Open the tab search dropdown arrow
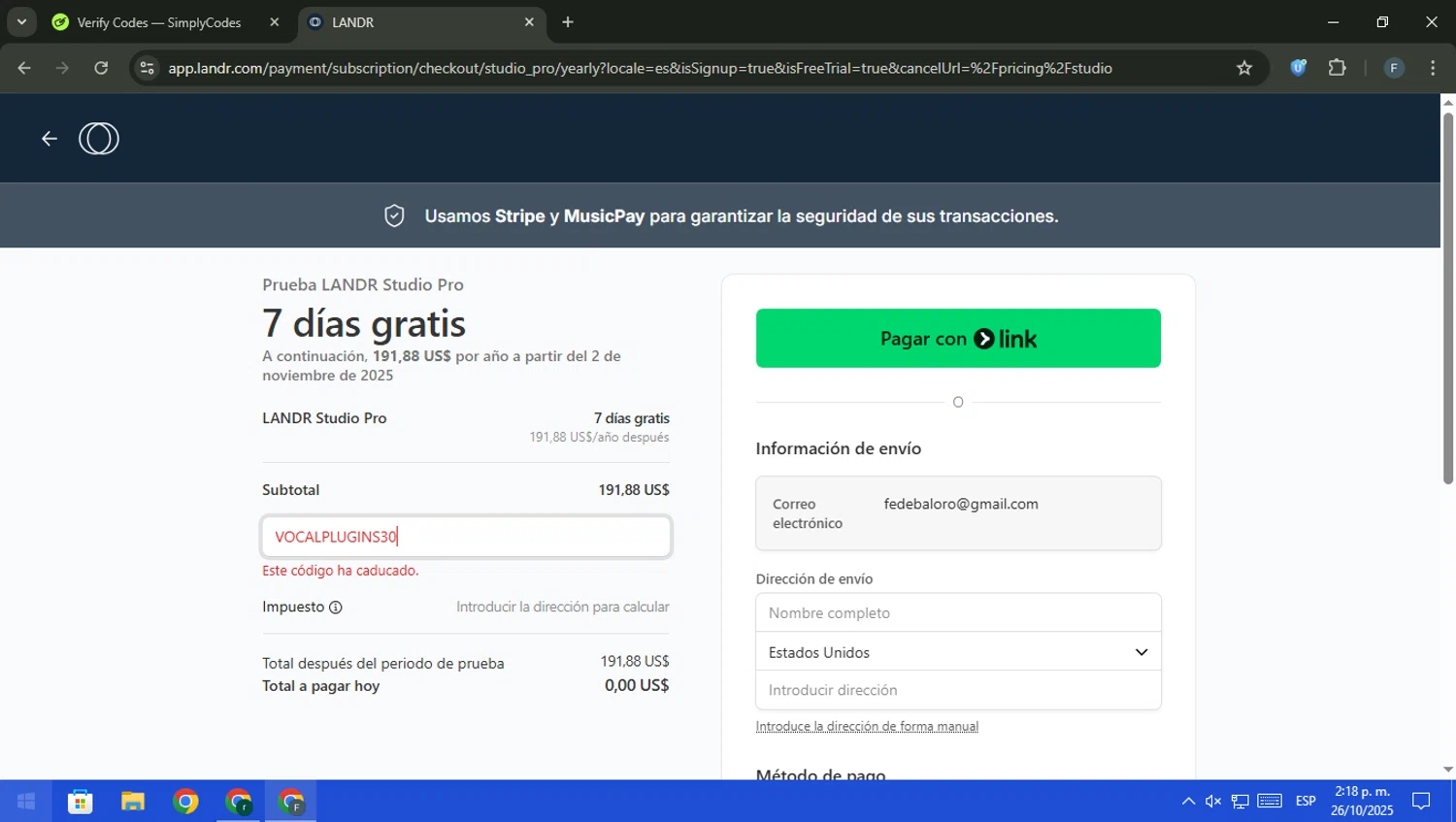The height and width of the screenshot is (822, 1456). click(x=21, y=21)
